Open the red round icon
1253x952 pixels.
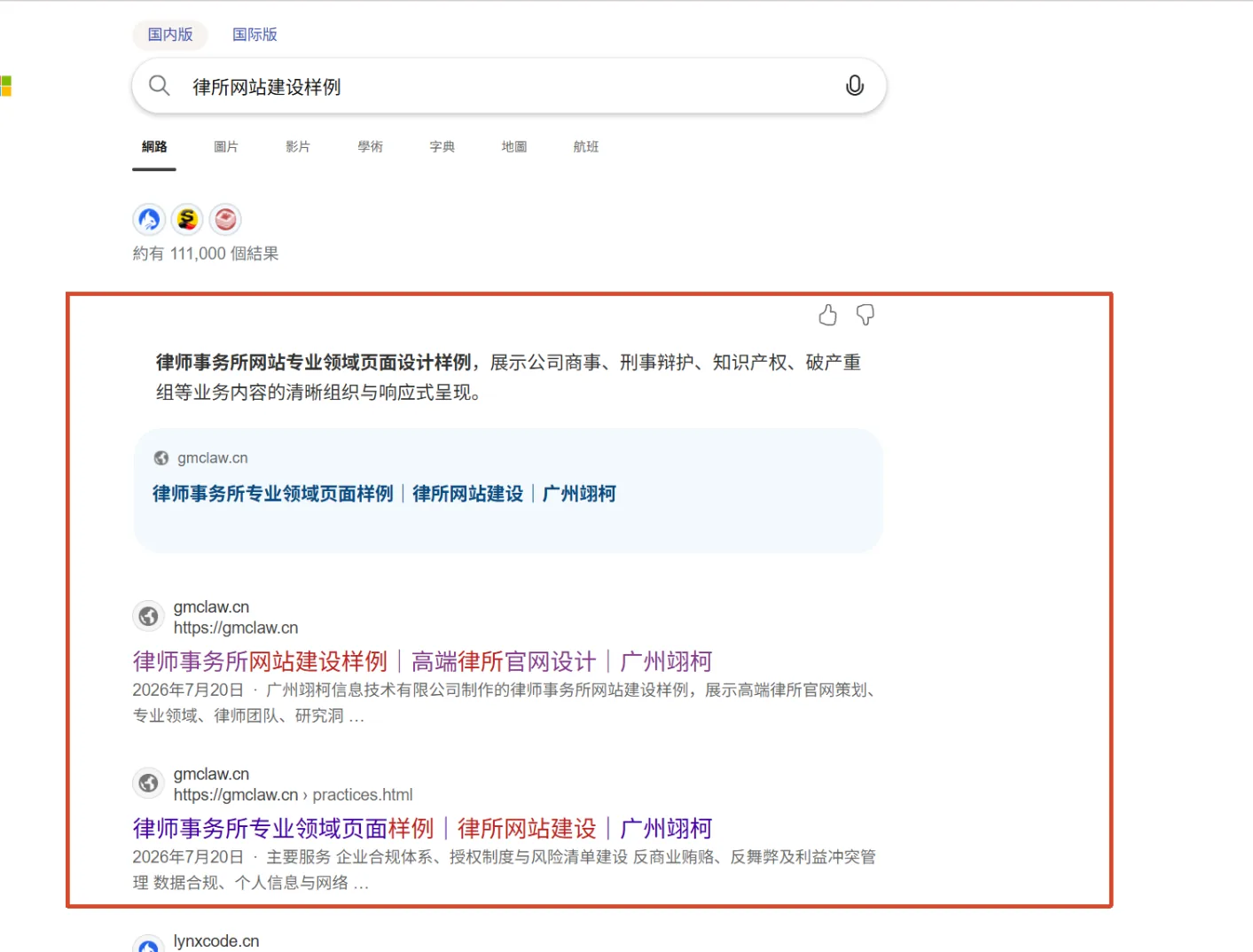pyautogui.click(x=225, y=219)
